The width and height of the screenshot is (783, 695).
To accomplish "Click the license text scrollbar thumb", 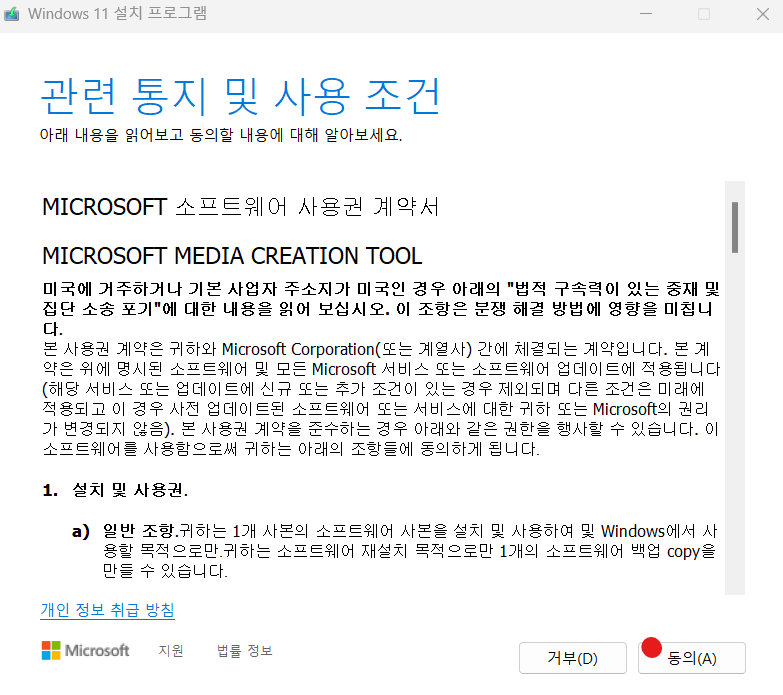I will coord(735,227).
